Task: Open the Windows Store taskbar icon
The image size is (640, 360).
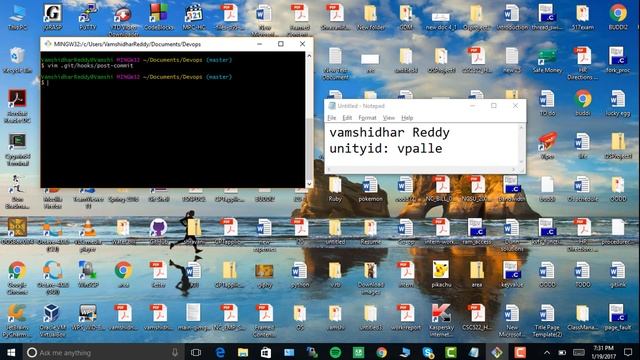Action: coord(266,352)
